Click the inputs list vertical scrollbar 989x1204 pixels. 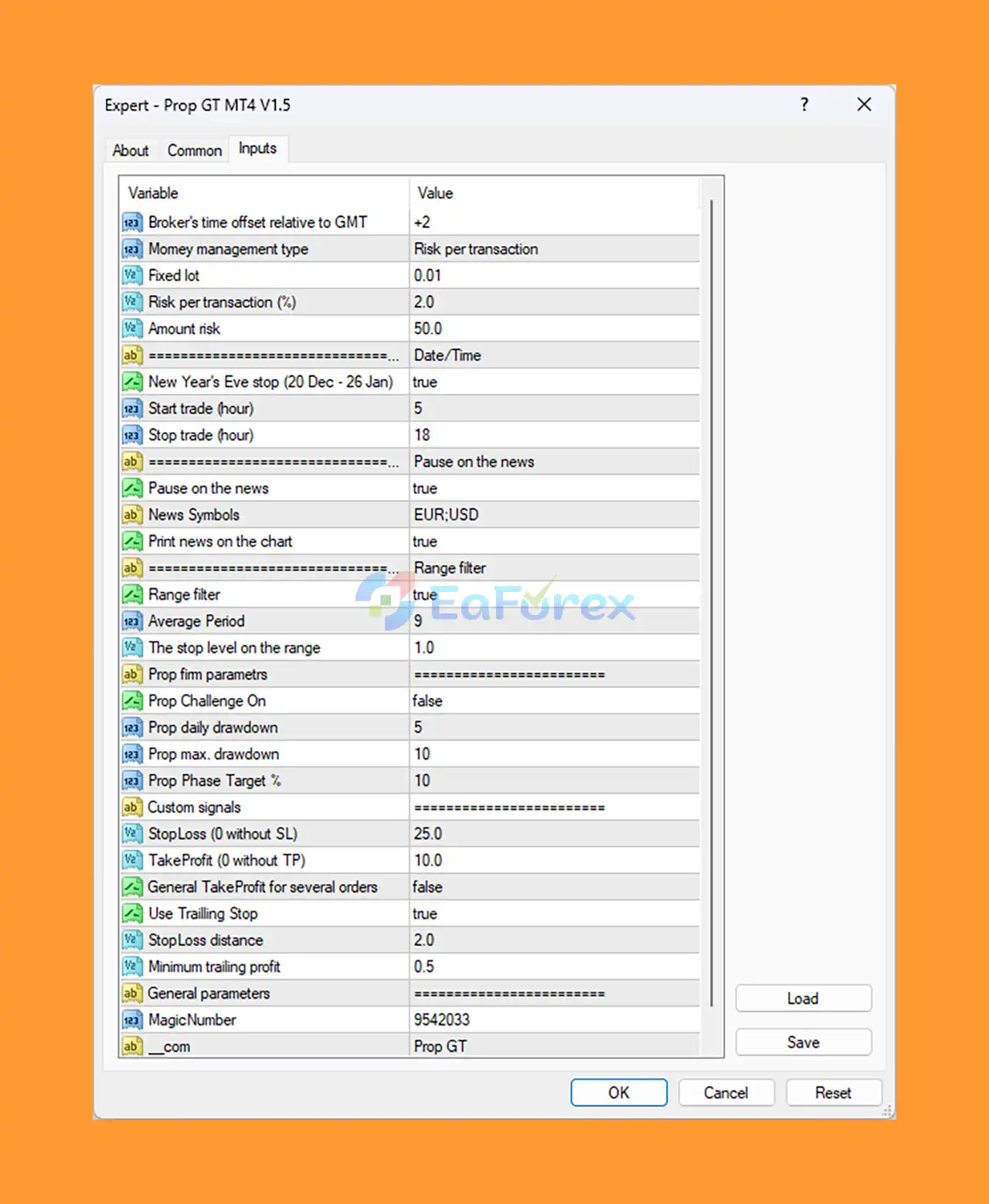(711, 603)
